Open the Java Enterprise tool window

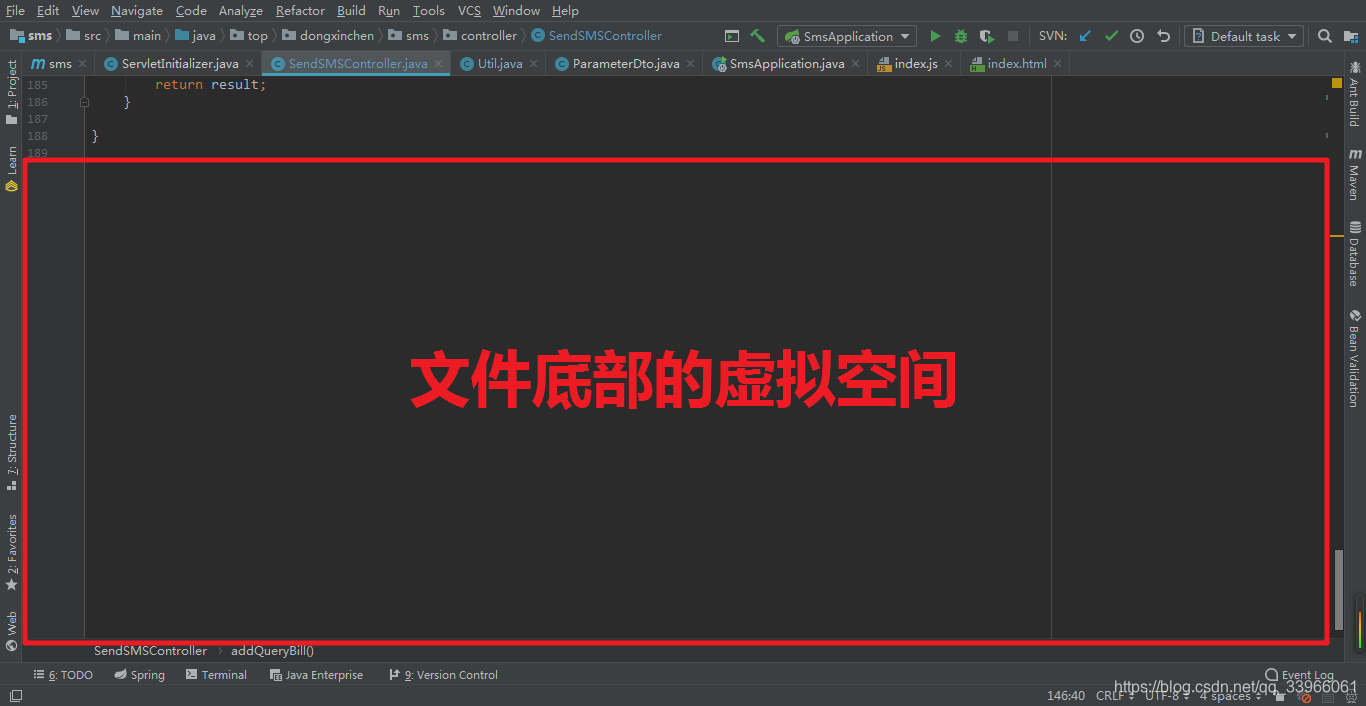316,675
